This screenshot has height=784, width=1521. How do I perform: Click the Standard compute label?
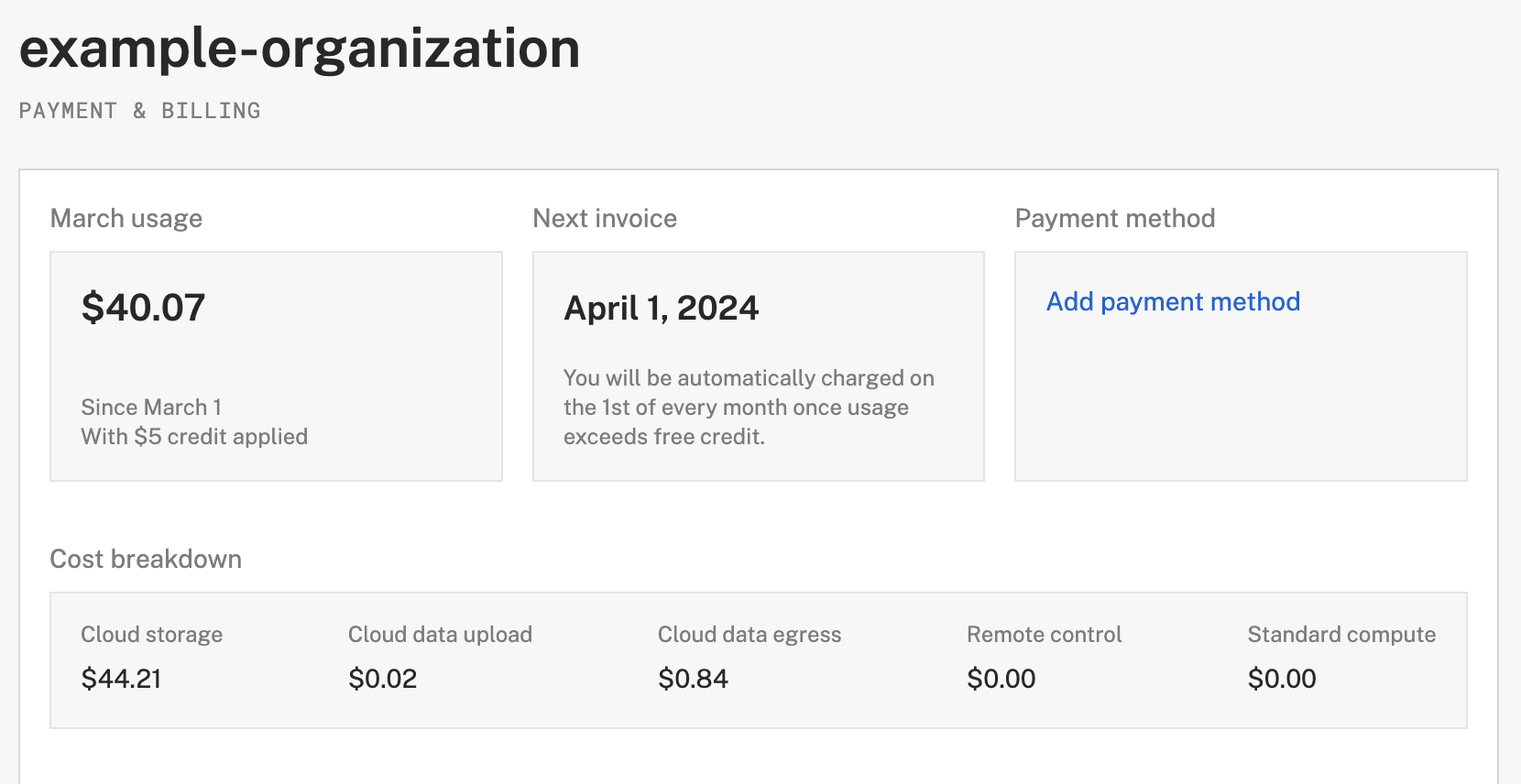click(1341, 635)
